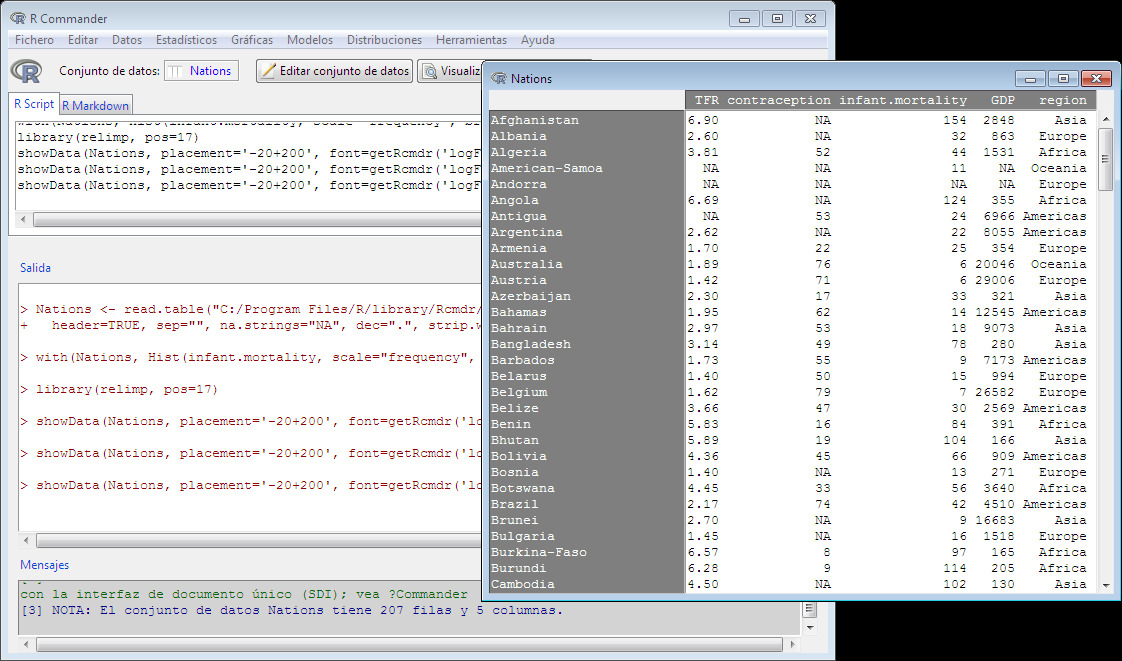Select the Bhutan row label
This screenshot has width=1122, height=661.
pos(514,440)
